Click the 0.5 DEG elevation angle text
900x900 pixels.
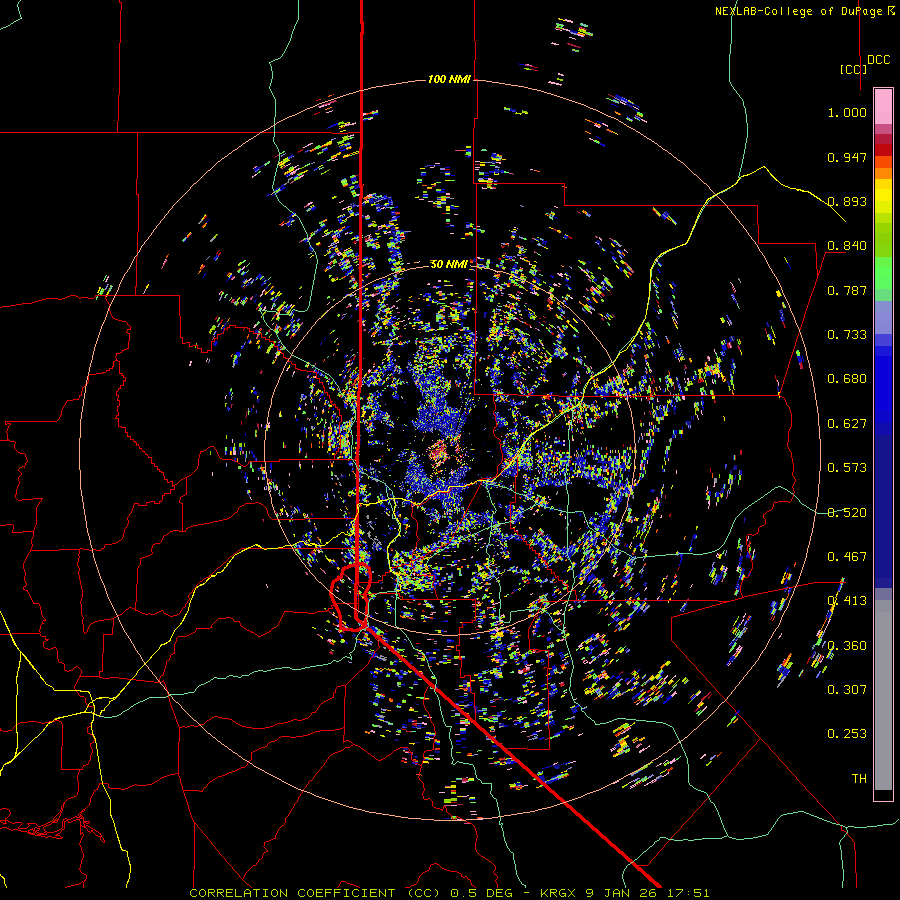coord(481,893)
